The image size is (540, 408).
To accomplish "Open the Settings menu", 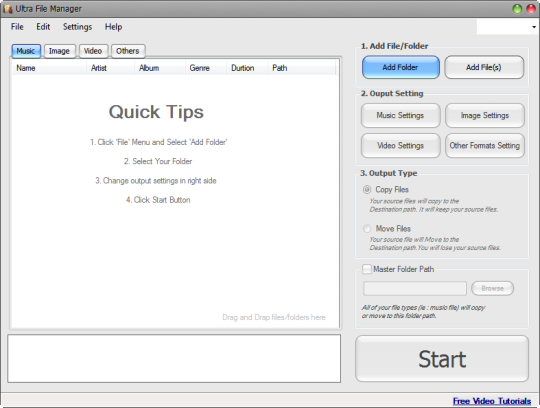I will (x=77, y=27).
